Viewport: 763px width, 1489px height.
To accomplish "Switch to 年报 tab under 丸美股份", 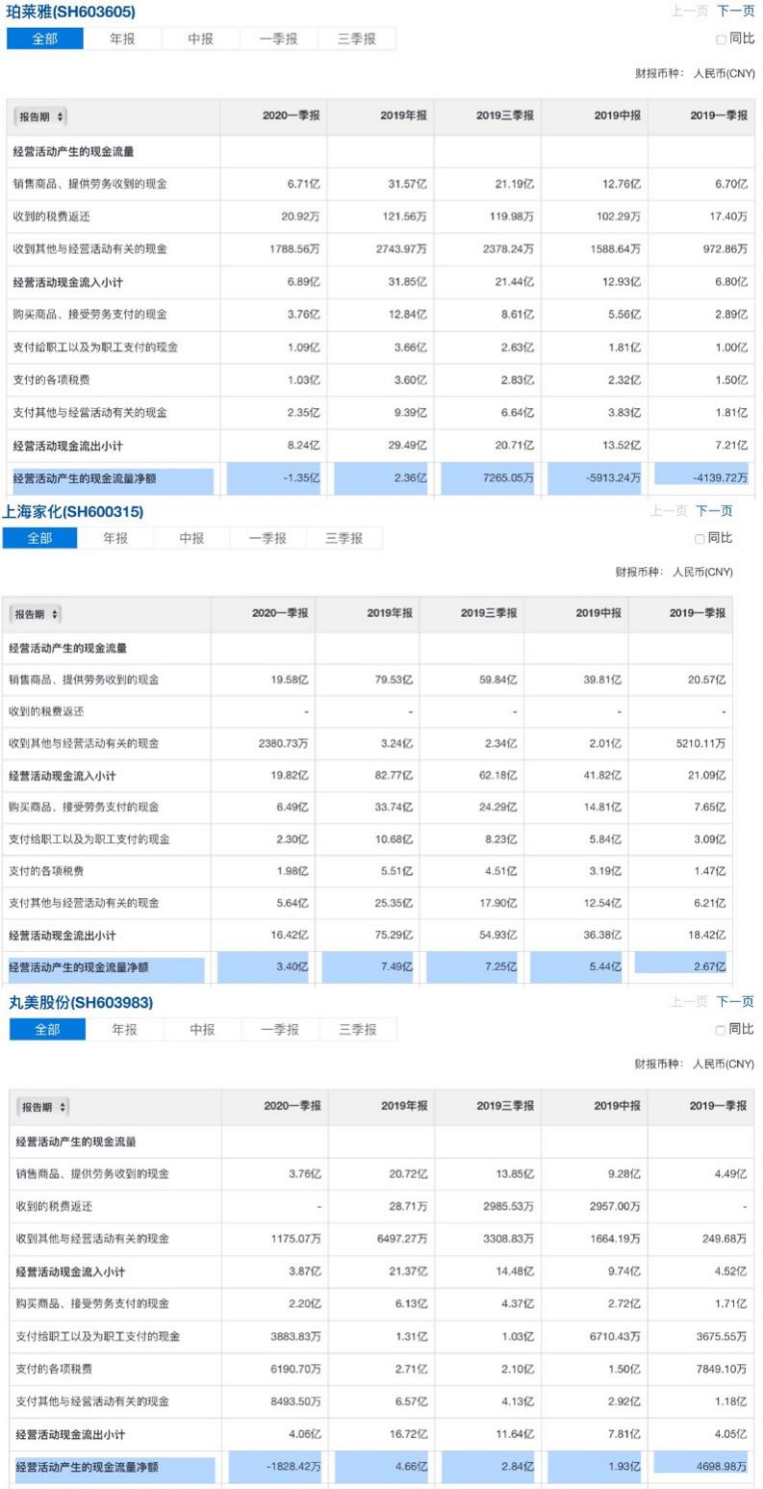I will click(x=124, y=1029).
